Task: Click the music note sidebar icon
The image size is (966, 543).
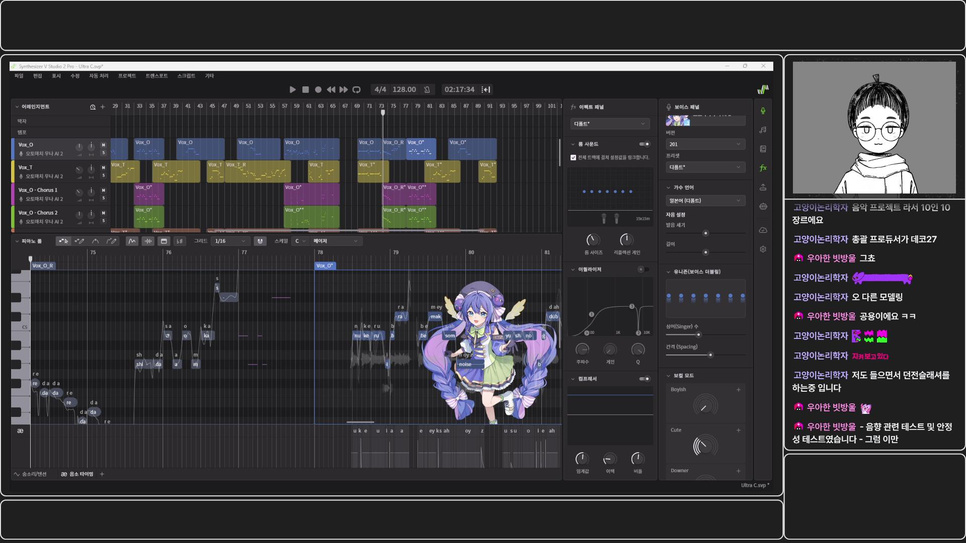Action: point(763,130)
